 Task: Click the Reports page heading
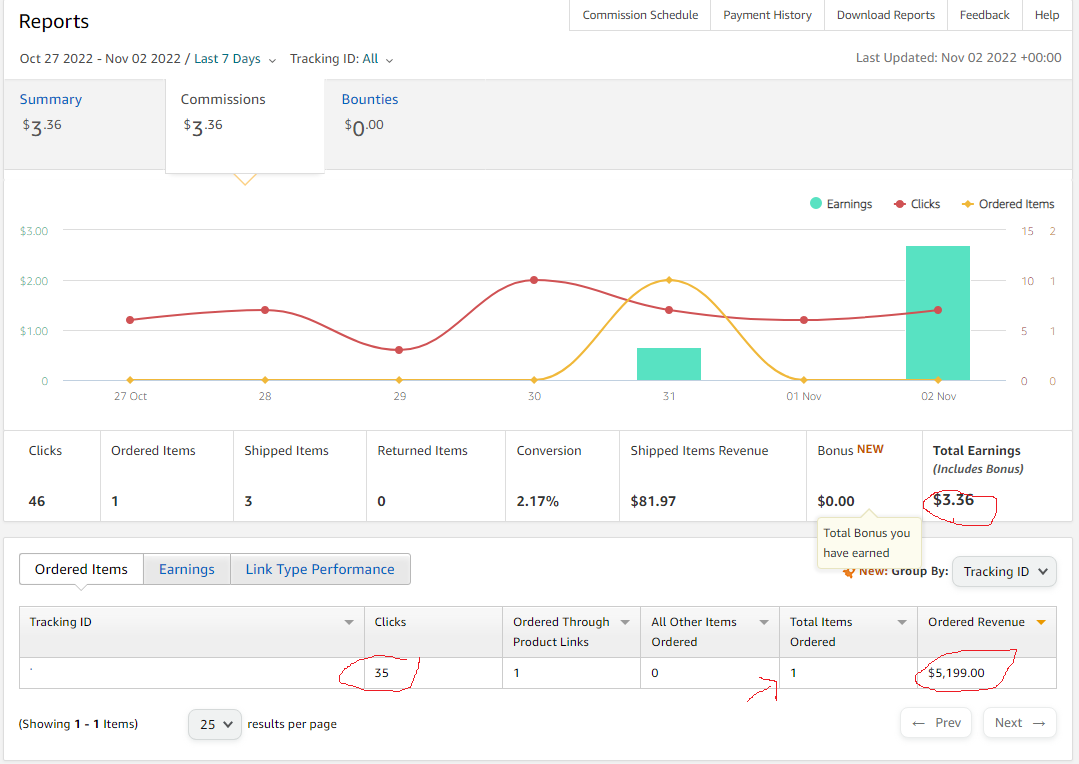click(x=54, y=21)
